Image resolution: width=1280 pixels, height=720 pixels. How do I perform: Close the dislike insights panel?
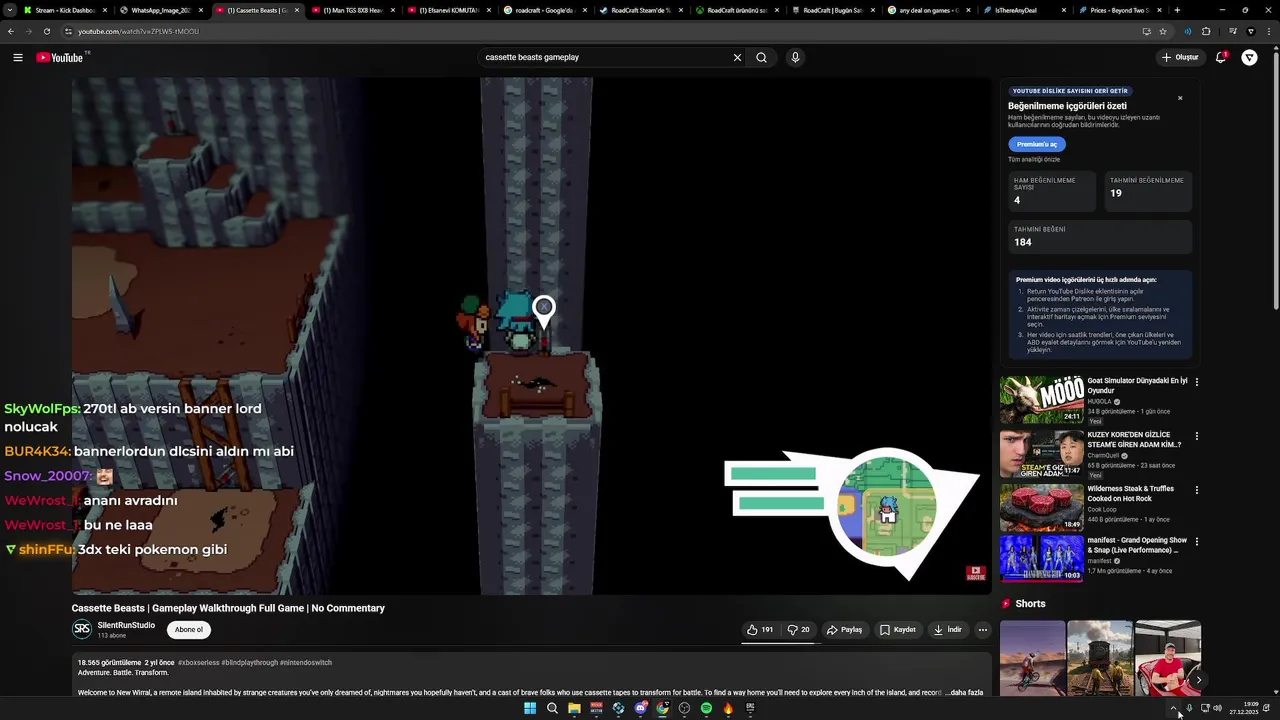1180,98
